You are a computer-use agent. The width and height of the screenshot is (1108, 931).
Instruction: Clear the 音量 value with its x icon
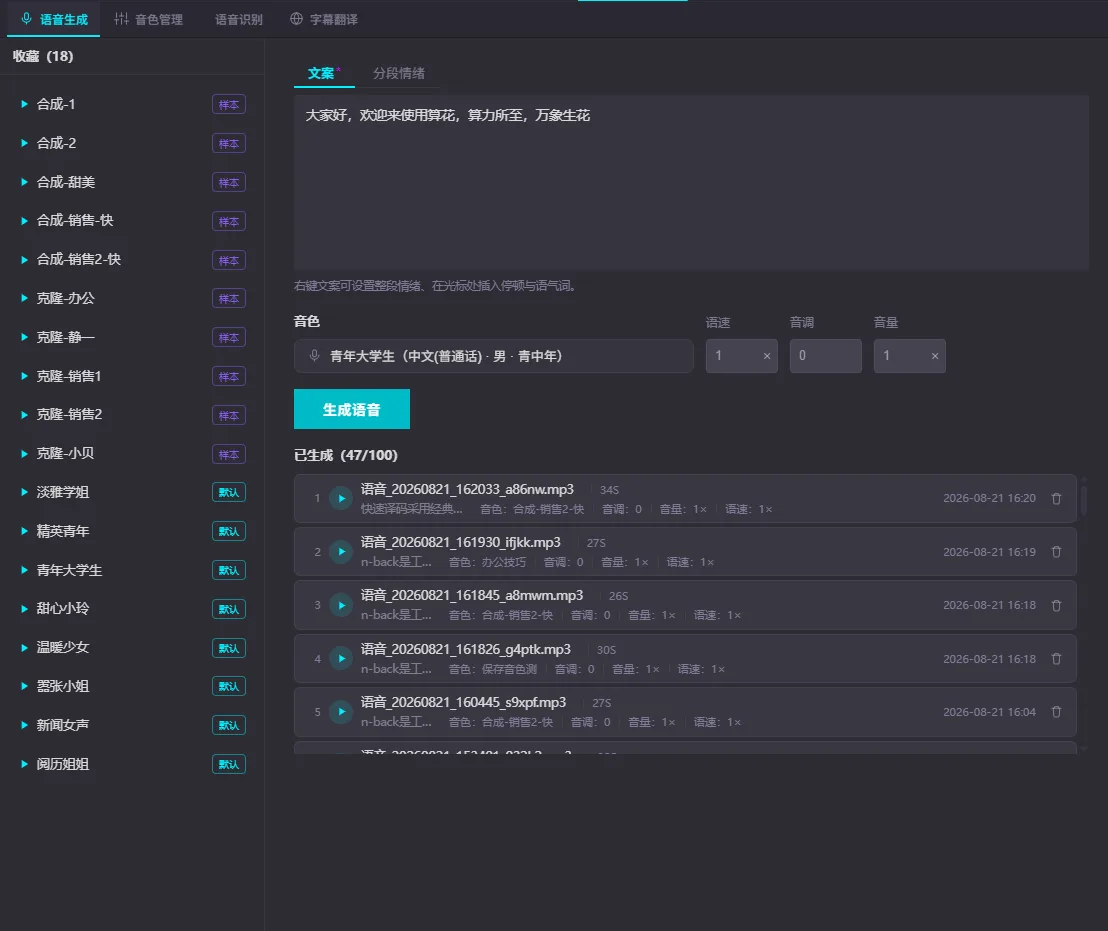click(935, 356)
